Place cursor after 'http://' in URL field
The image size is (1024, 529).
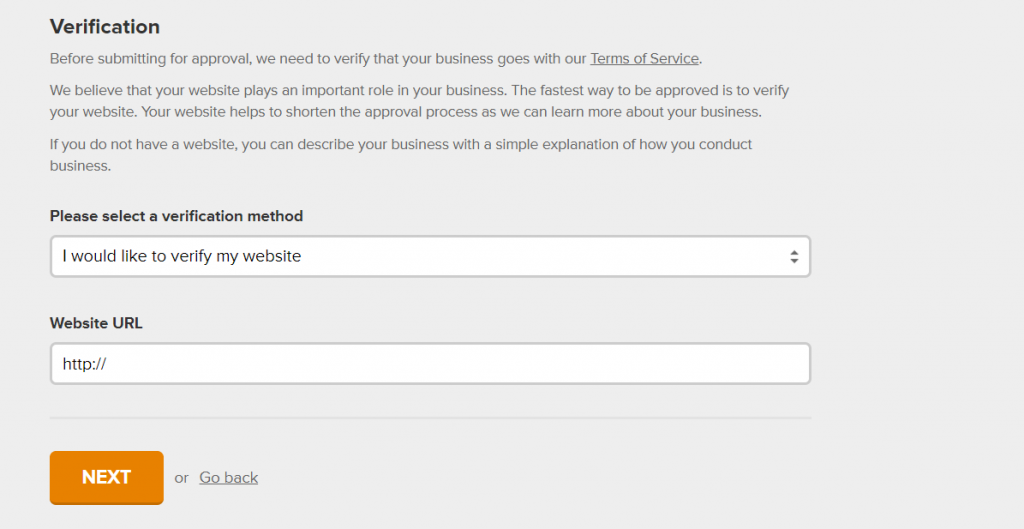[108, 364]
